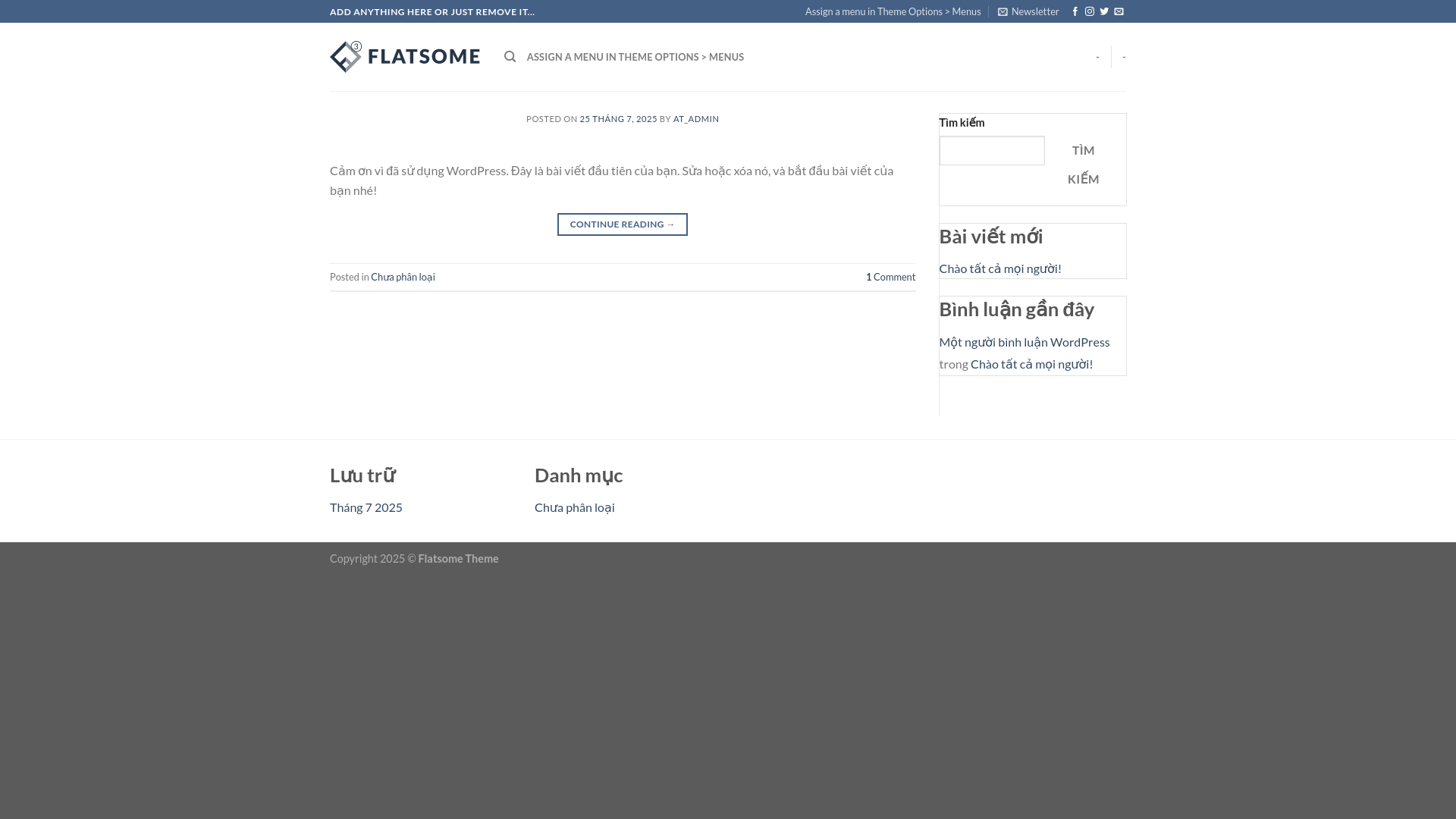Open the Newsletter link
The width and height of the screenshot is (1456, 819).
1028,11
